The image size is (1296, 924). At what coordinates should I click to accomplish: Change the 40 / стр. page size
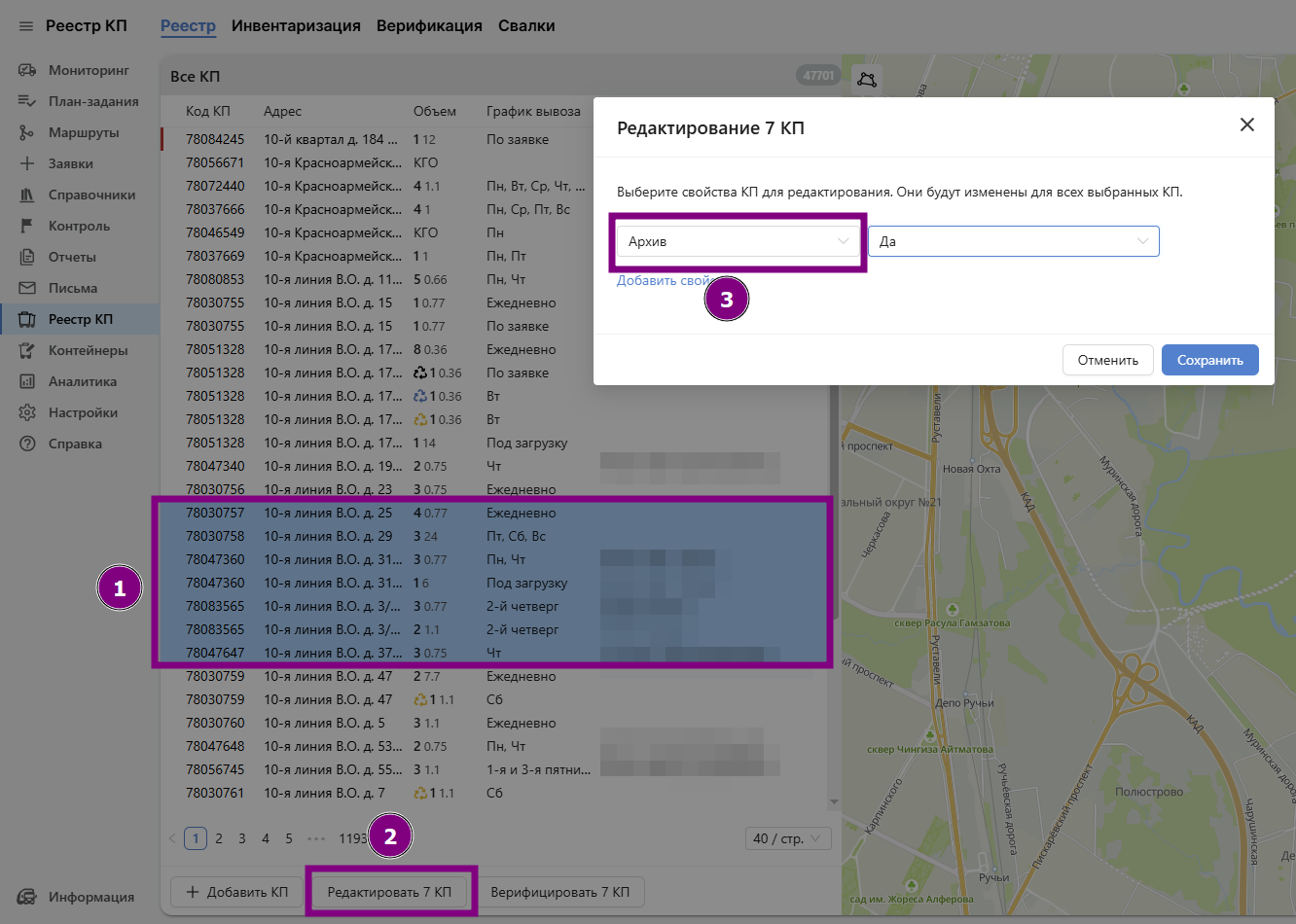click(787, 838)
